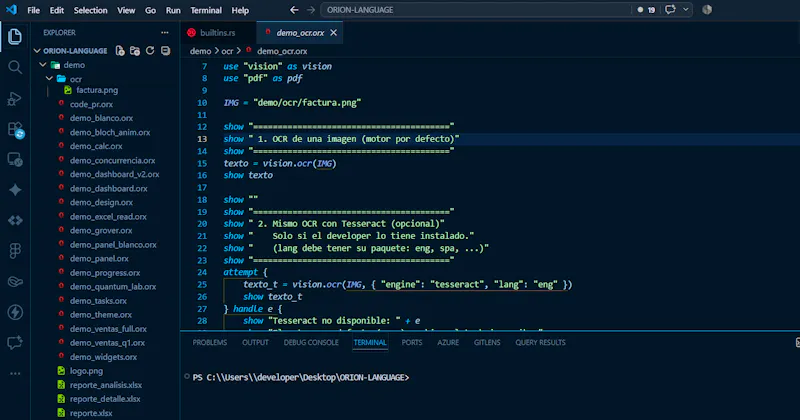
Task: Collapse the ORION-LANGUAGE root folder
Action: tap(37, 51)
